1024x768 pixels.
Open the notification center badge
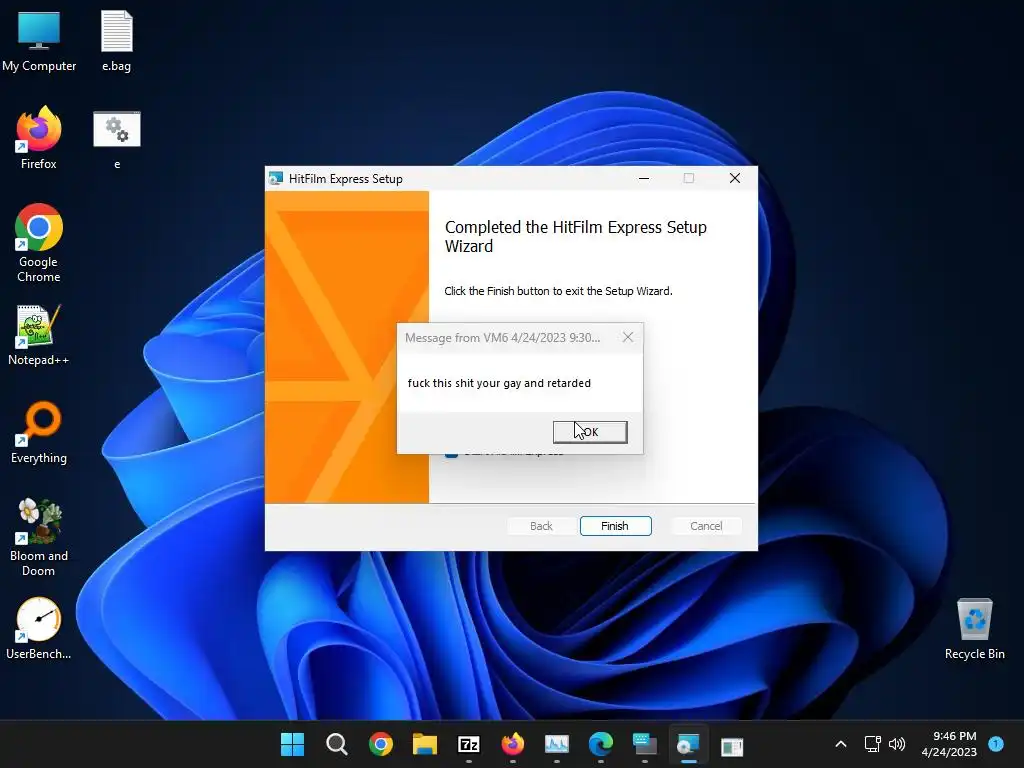996,743
